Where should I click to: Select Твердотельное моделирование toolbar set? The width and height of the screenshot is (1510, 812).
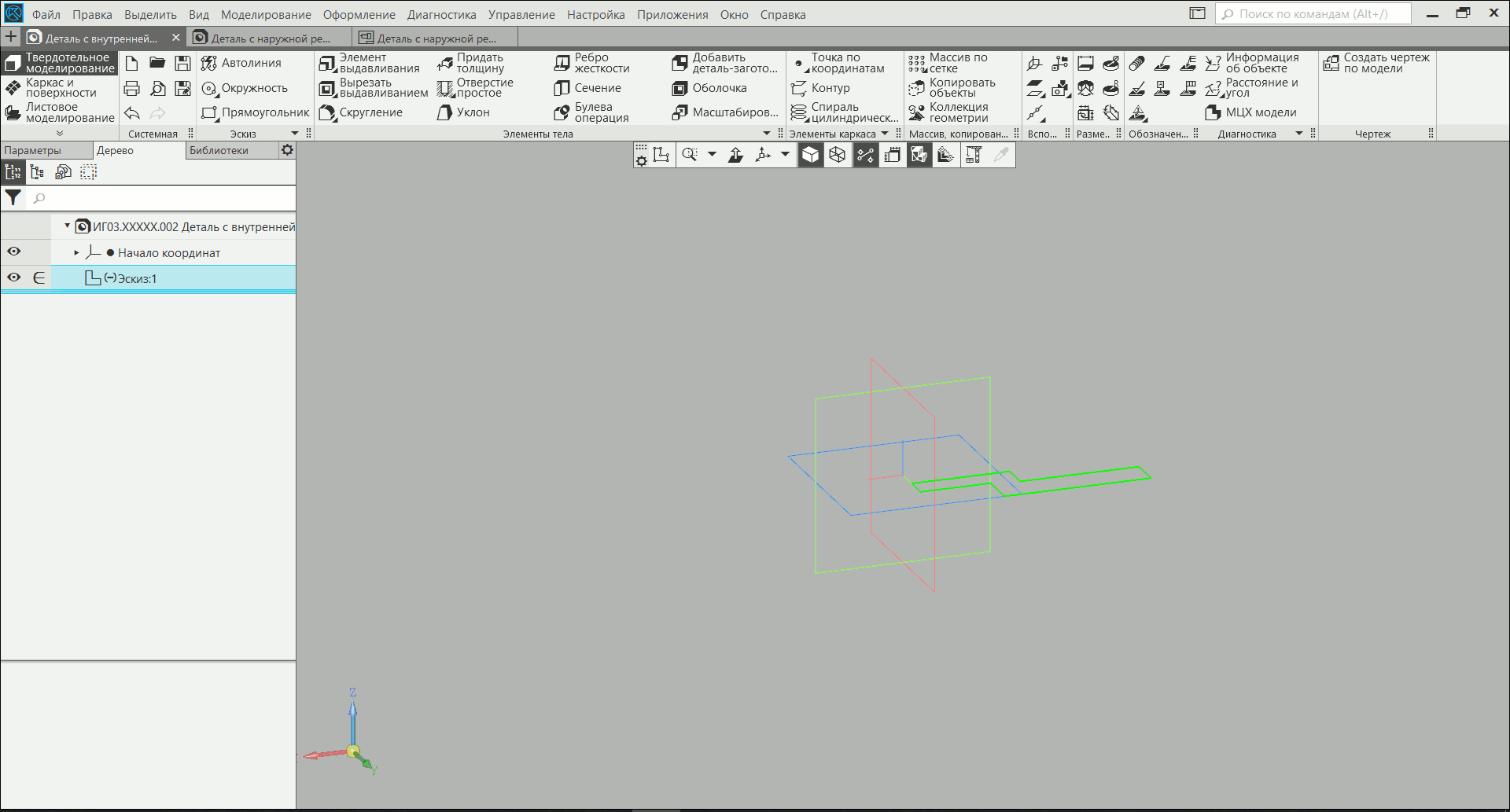pyautogui.click(x=59, y=63)
